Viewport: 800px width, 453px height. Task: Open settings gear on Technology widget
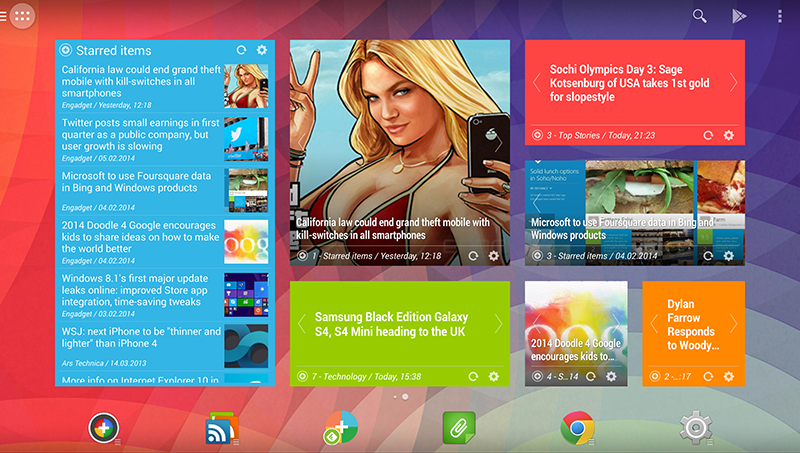click(x=493, y=376)
